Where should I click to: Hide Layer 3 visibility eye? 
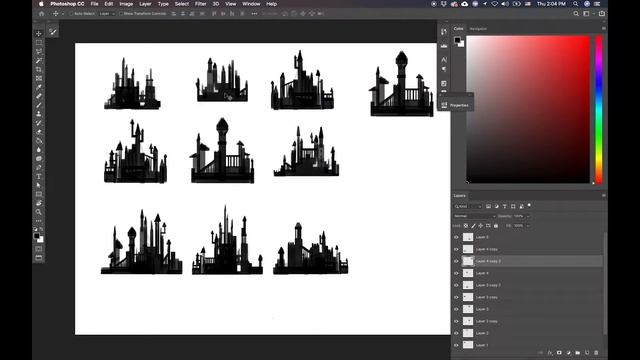click(x=456, y=309)
